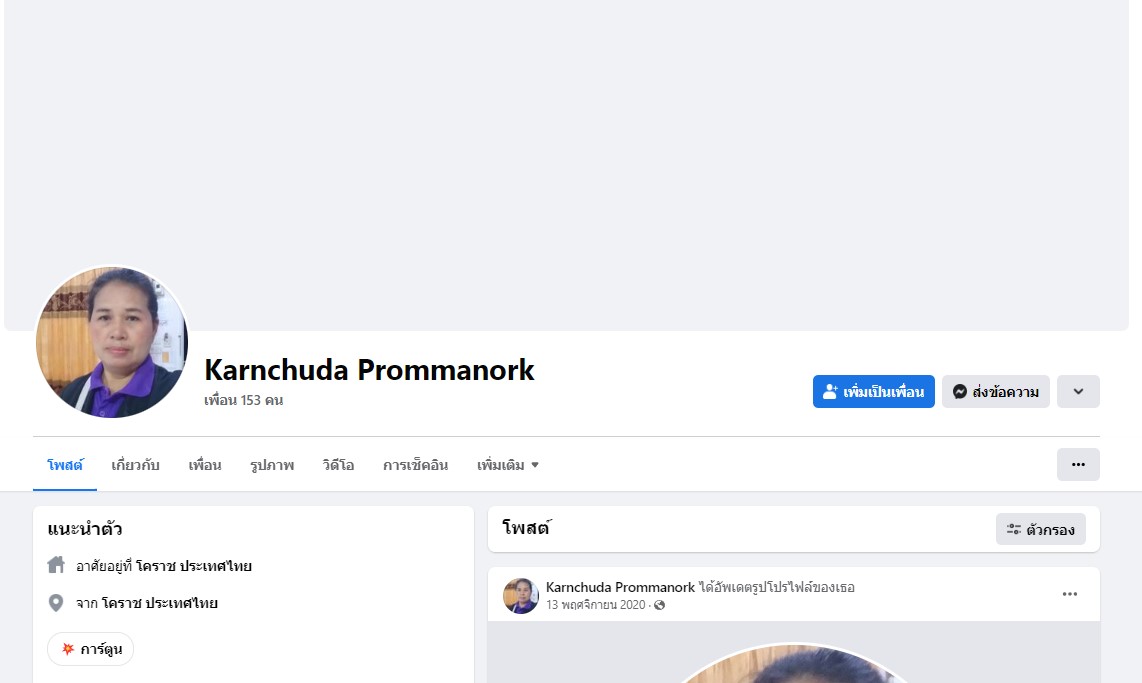Image resolution: width=1142 pixels, height=683 pixels.
Task: Click the location pin icon
Action: point(56,603)
